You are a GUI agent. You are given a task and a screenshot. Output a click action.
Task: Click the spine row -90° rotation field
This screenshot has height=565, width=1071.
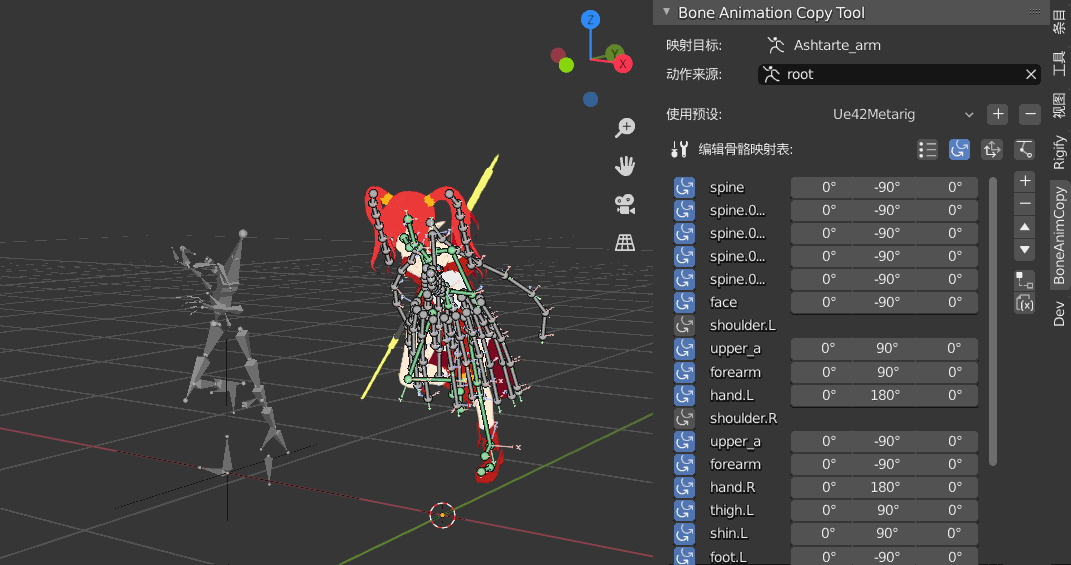[886, 188]
